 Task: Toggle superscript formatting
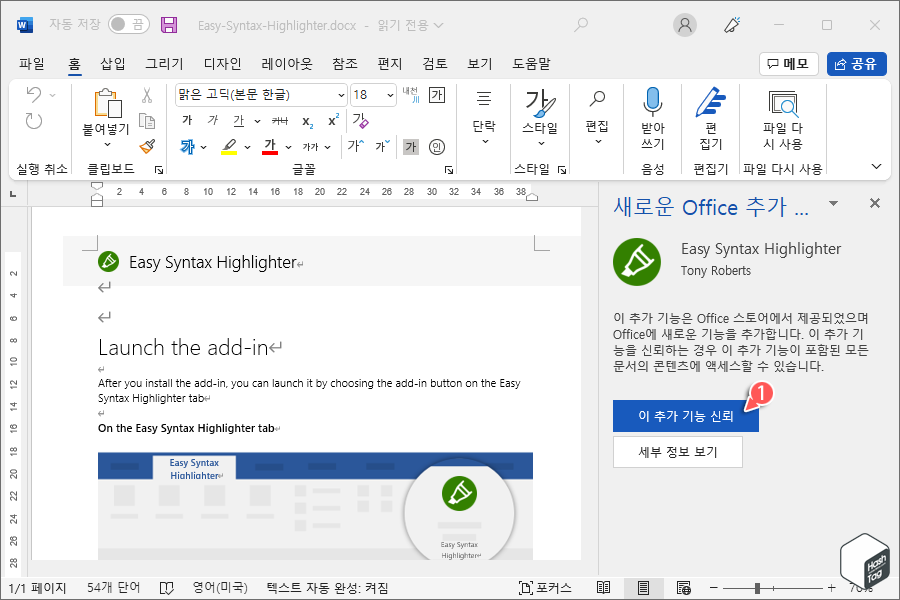(333, 120)
